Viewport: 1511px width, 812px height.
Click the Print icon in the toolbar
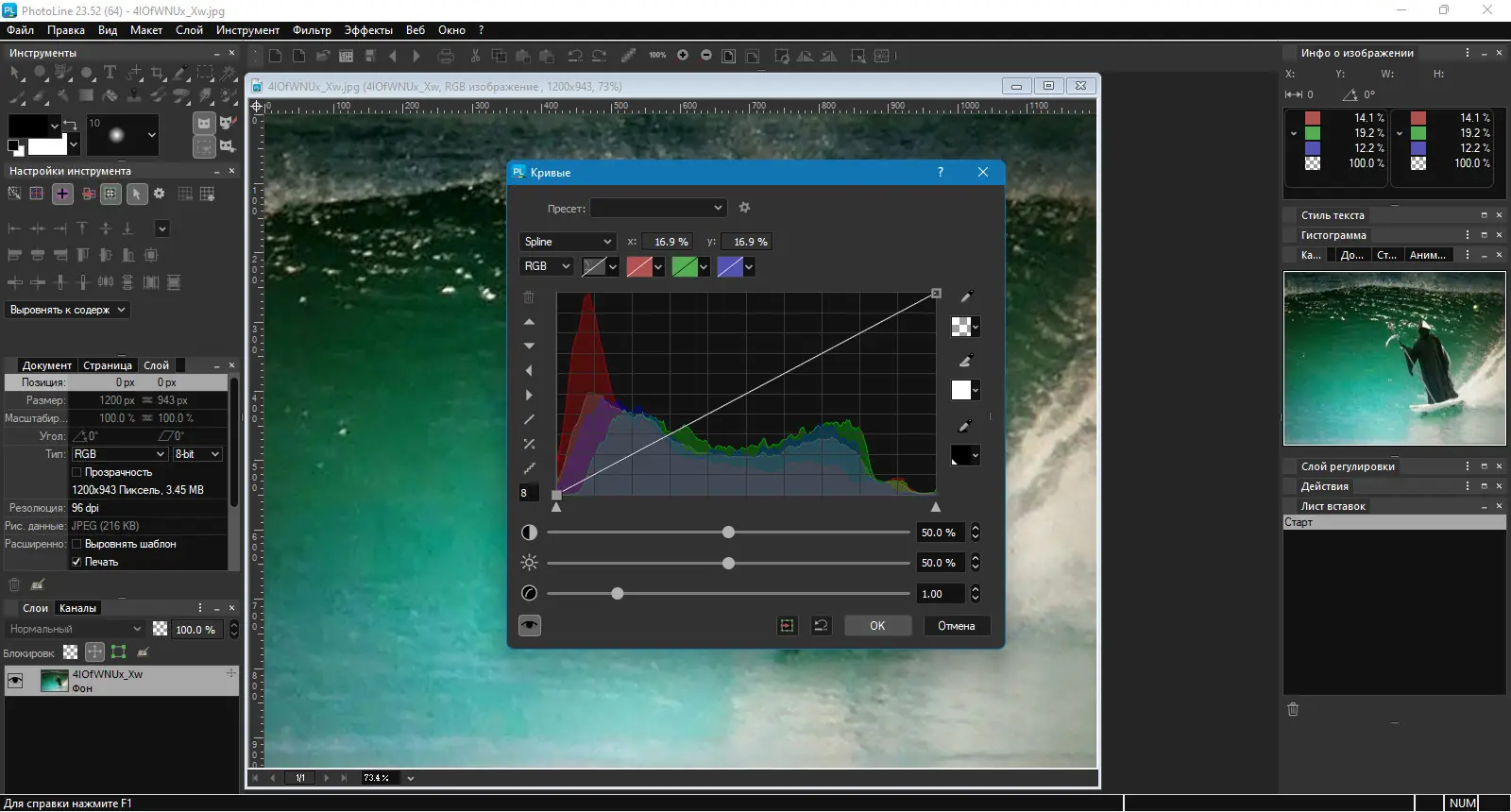tap(447, 56)
